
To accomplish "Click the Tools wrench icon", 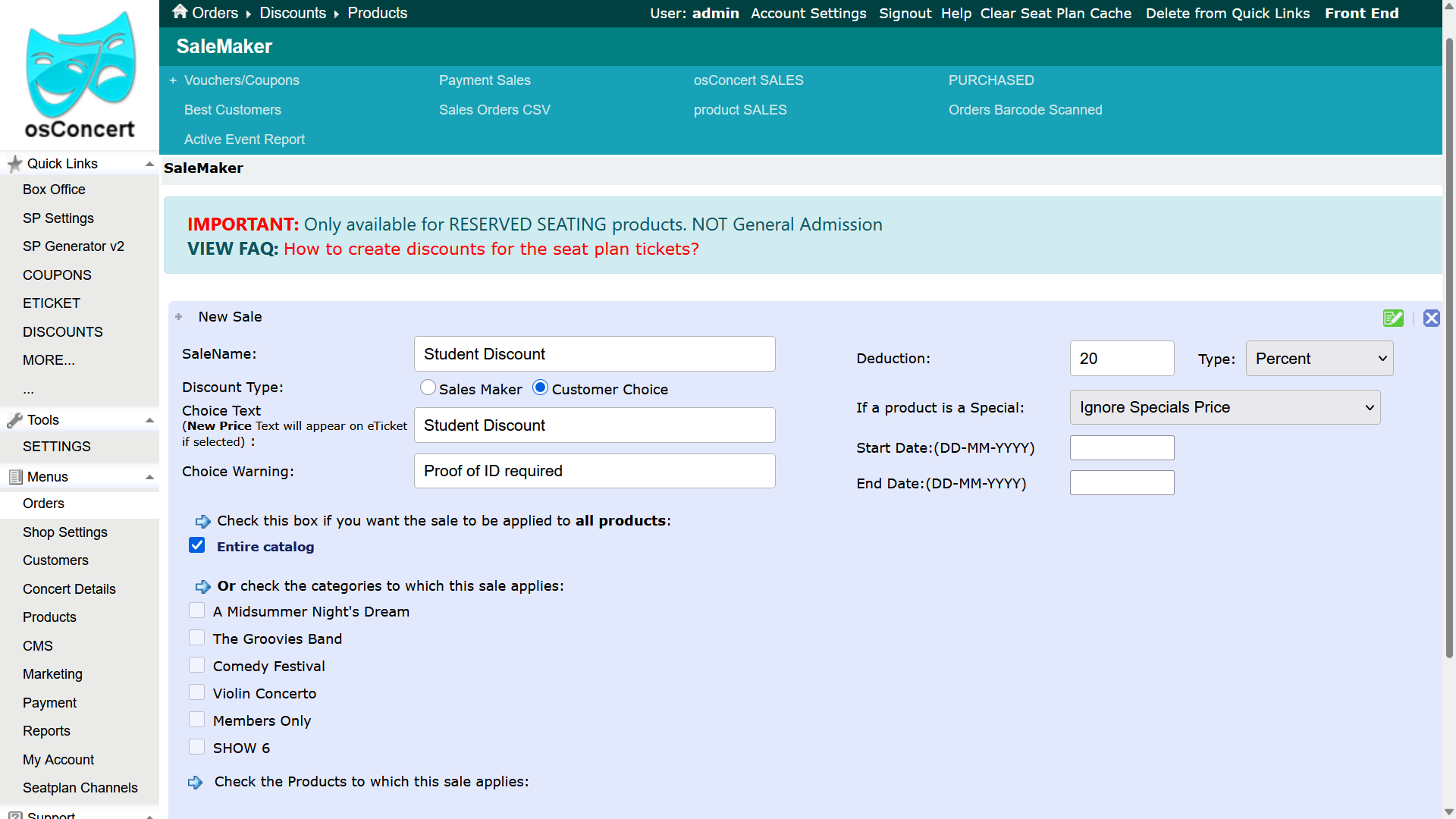I will (14, 420).
